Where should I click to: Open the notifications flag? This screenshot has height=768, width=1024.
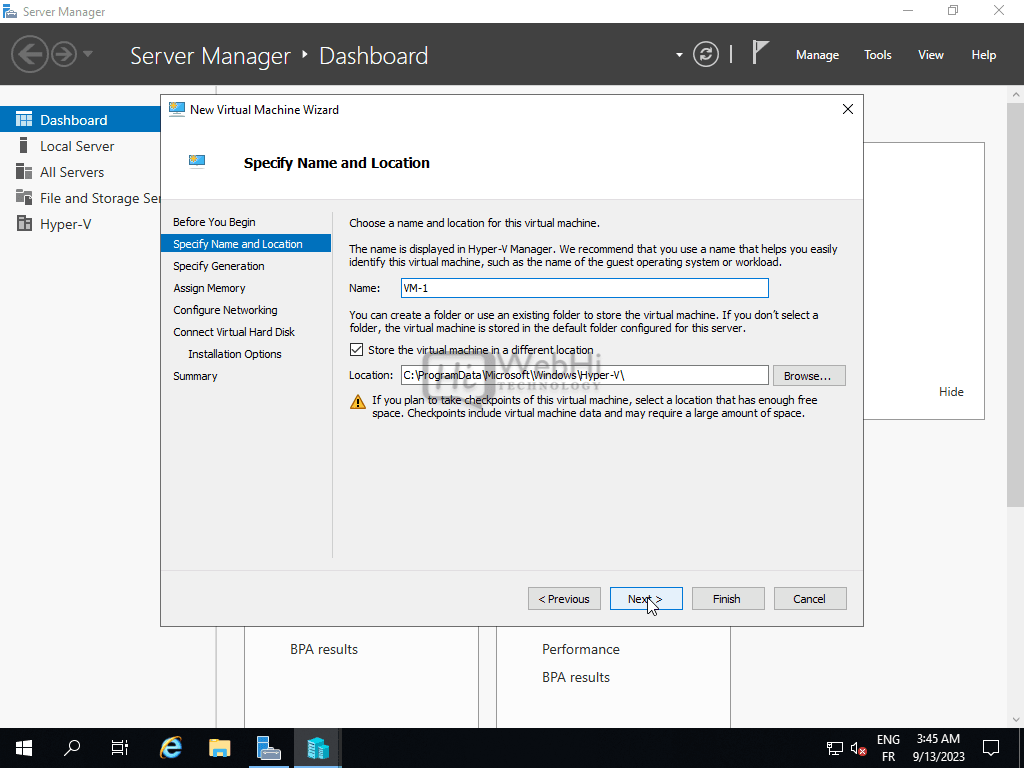760,53
